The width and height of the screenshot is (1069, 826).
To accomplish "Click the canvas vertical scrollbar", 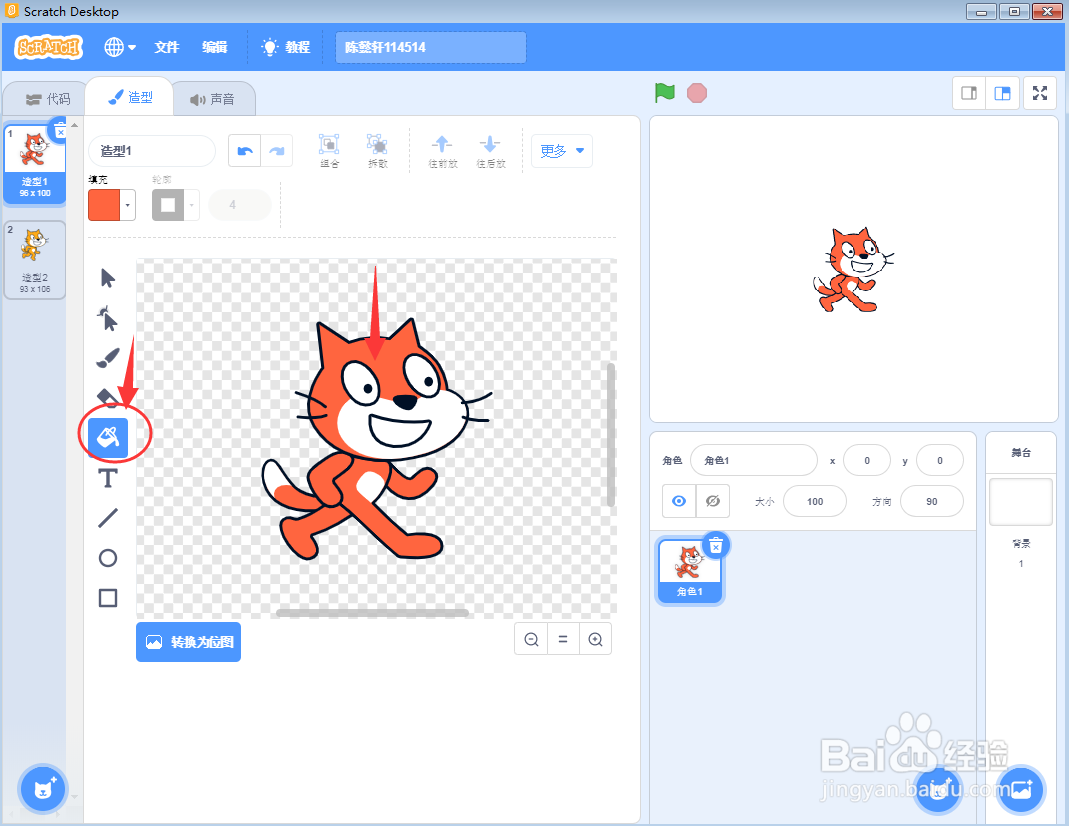I will (x=611, y=435).
